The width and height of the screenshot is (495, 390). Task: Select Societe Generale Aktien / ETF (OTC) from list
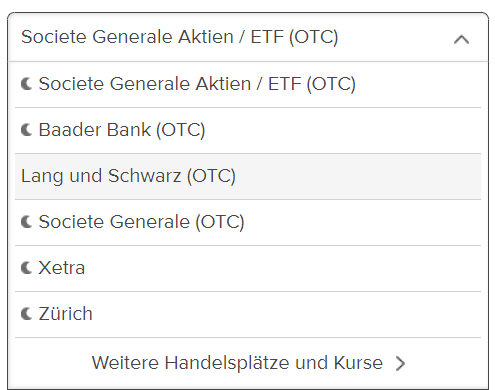pyautogui.click(x=248, y=84)
